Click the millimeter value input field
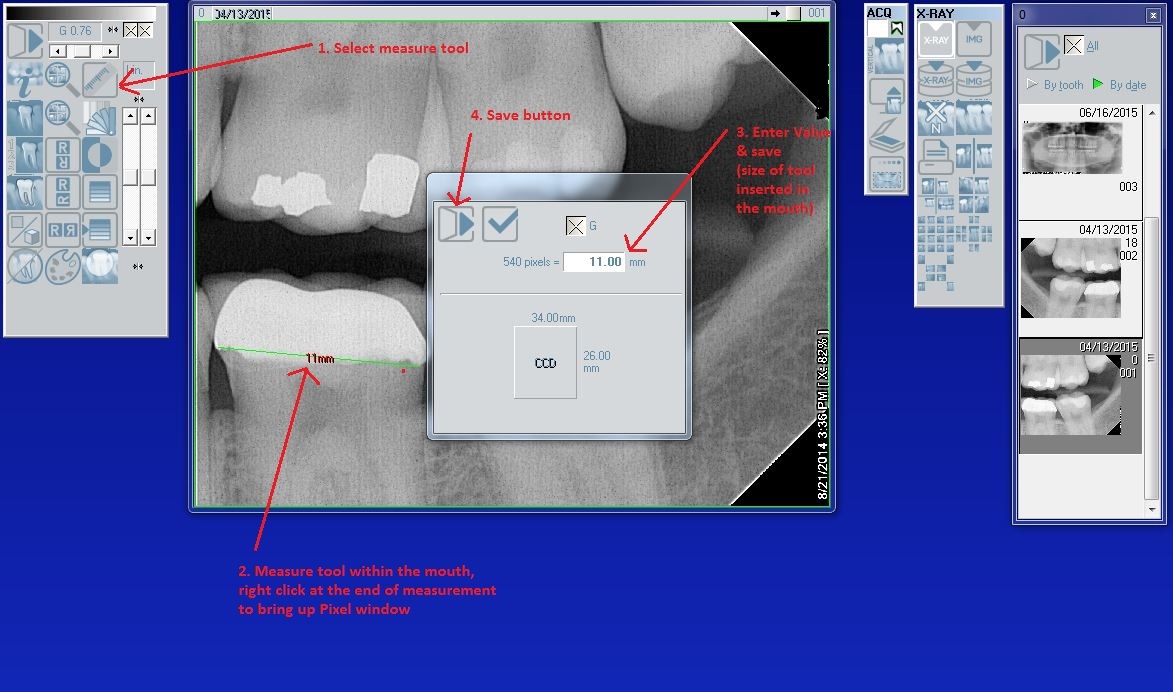The image size is (1173, 692). point(594,262)
